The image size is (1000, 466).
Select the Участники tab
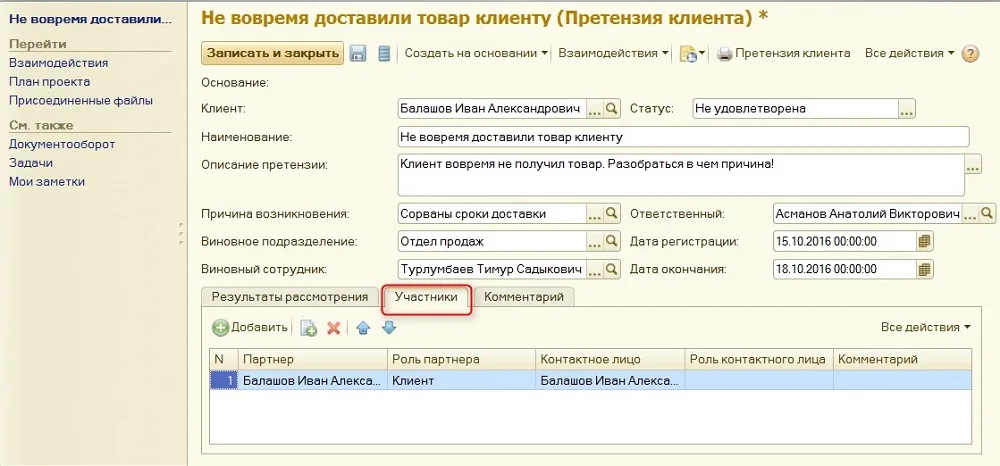pyautogui.click(x=426, y=297)
